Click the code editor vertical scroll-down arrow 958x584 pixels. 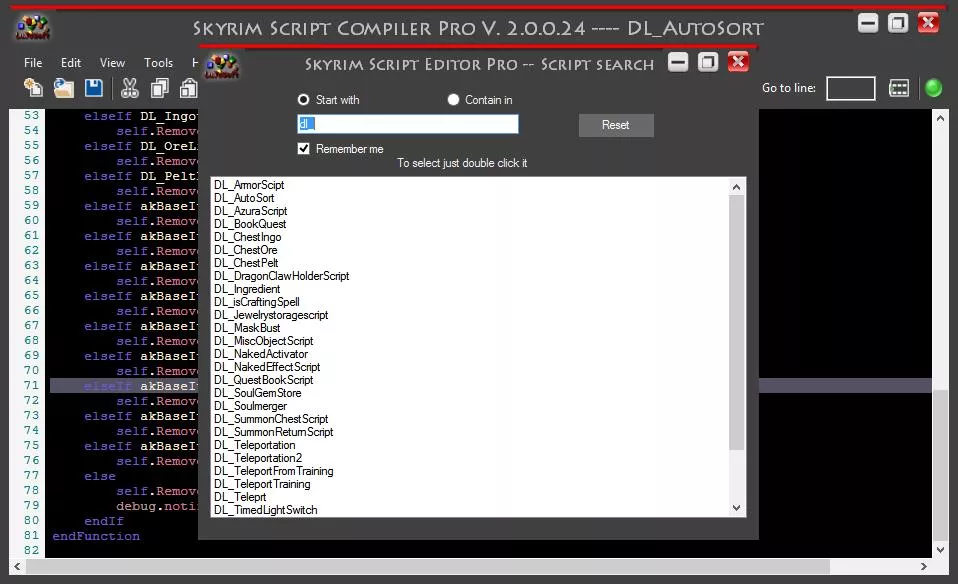pyautogui.click(x=940, y=550)
